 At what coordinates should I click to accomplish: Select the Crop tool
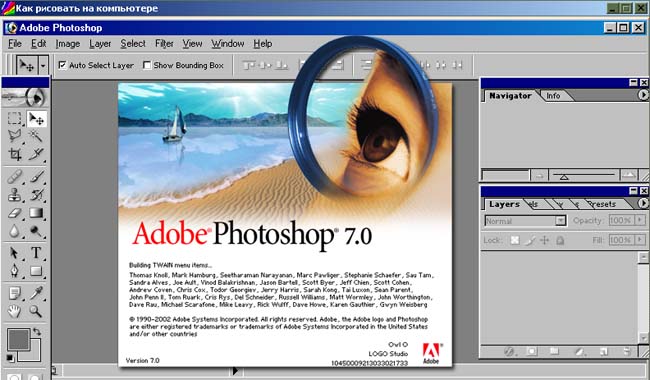pos(15,154)
